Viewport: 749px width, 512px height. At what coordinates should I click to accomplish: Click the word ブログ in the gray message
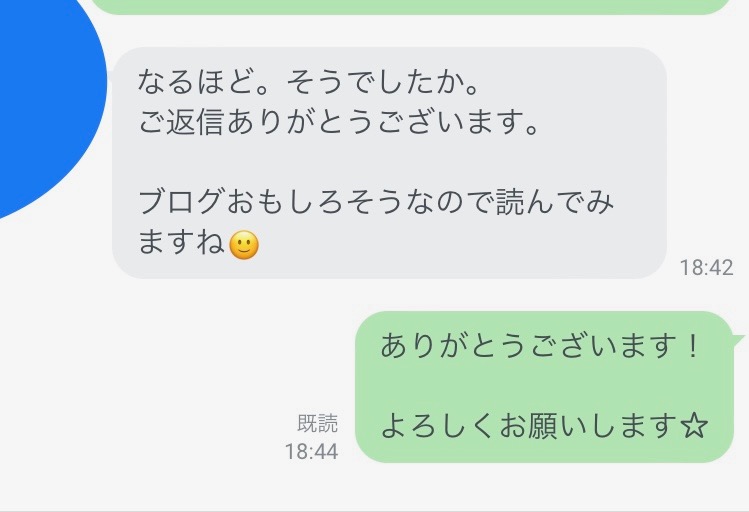point(181,201)
